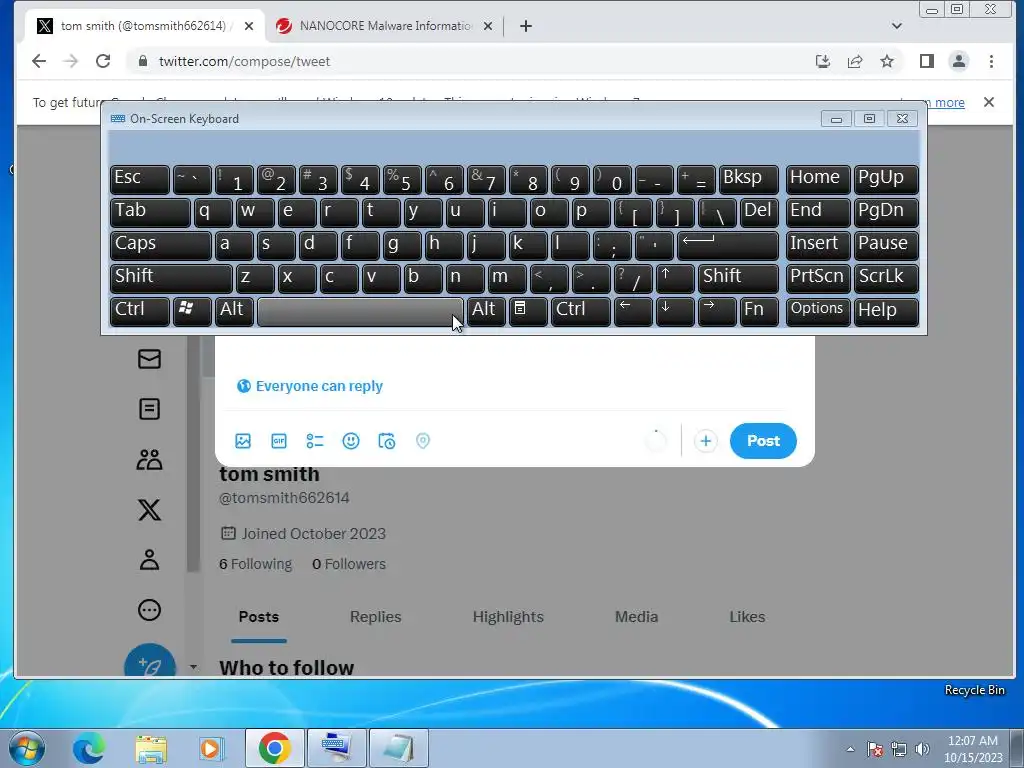Bookmark this page with star icon
This screenshot has width=1024, height=768.
(887, 61)
